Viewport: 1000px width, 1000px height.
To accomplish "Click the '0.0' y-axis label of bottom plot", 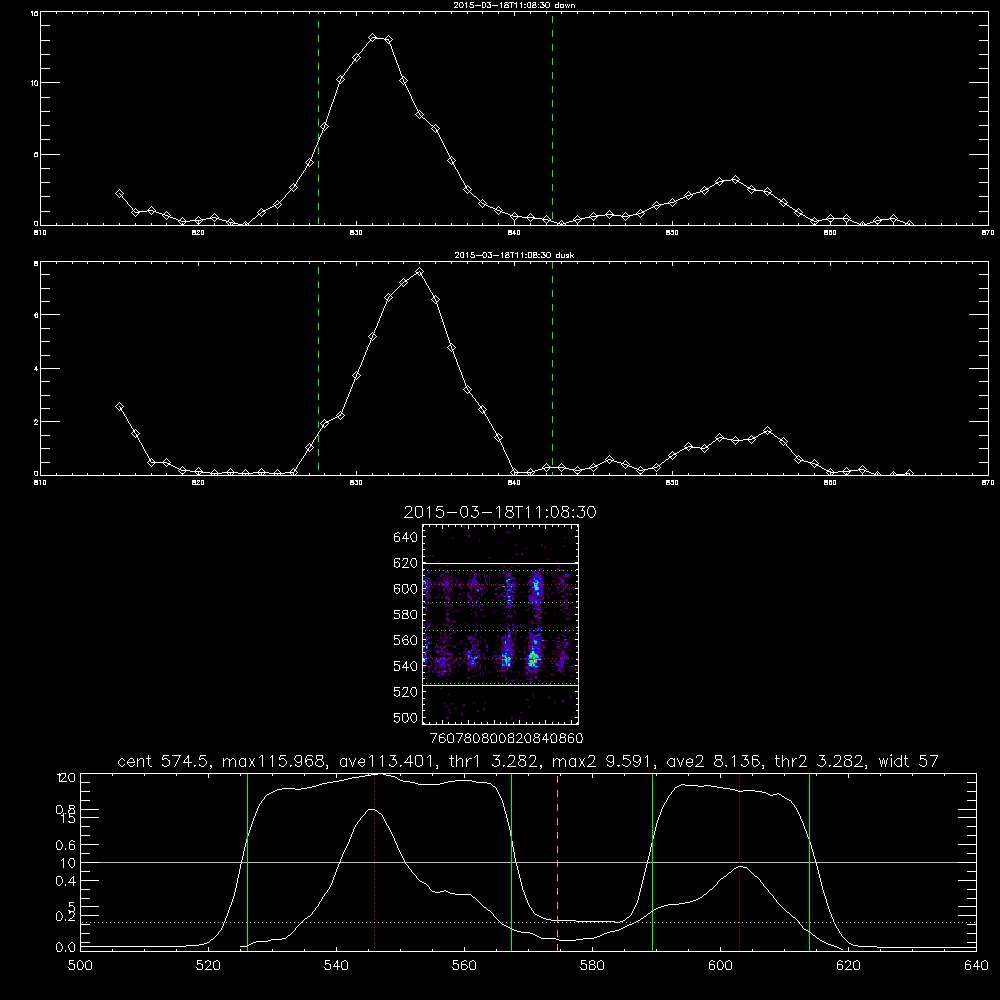I will coord(66,948).
